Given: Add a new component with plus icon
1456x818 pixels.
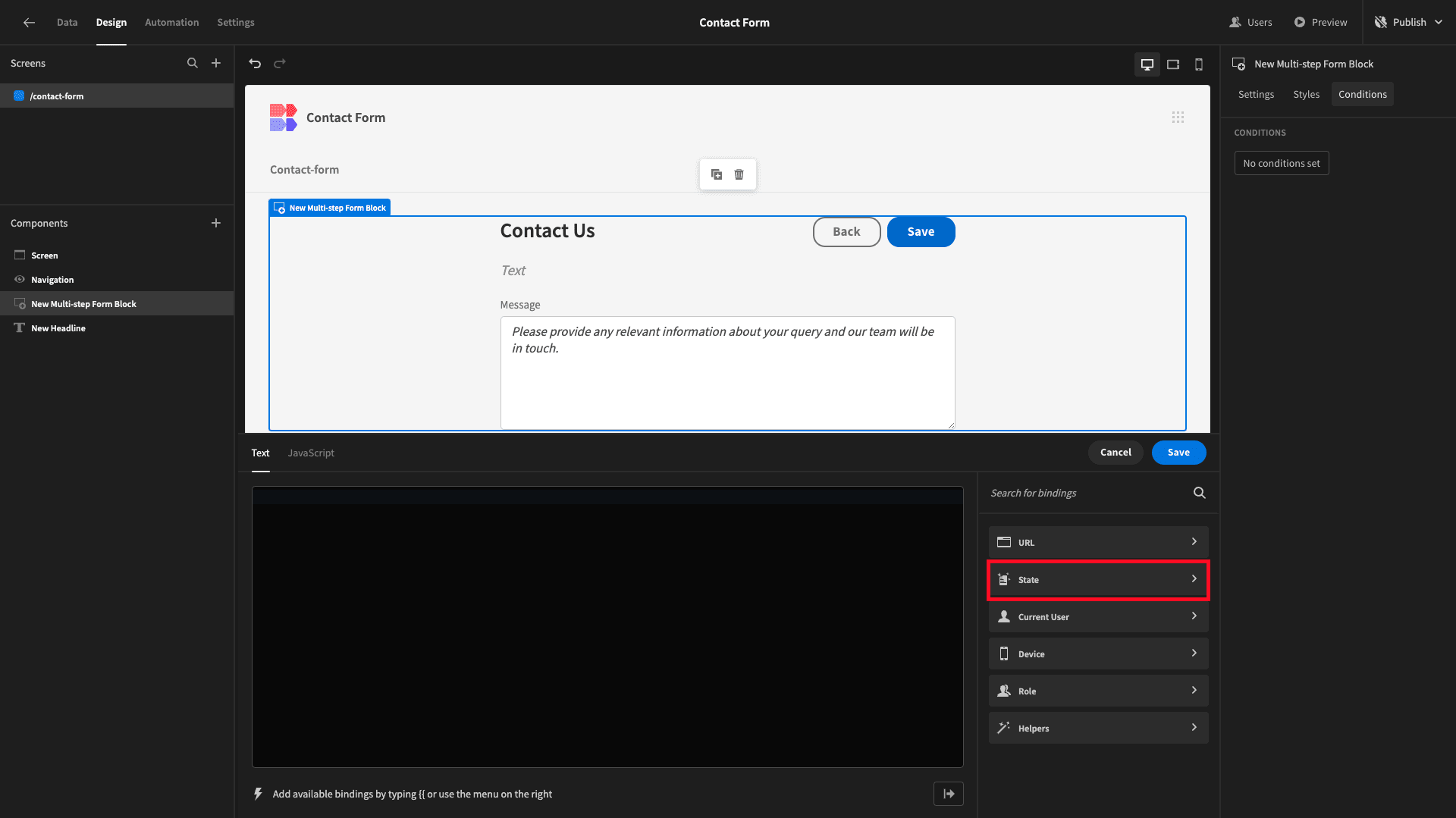Looking at the screenshot, I should tap(216, 223).
